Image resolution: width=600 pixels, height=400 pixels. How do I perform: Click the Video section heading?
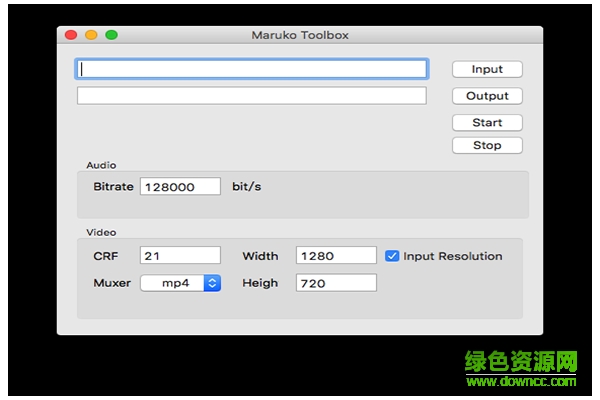pyautogui.click(x=101, y=232)
